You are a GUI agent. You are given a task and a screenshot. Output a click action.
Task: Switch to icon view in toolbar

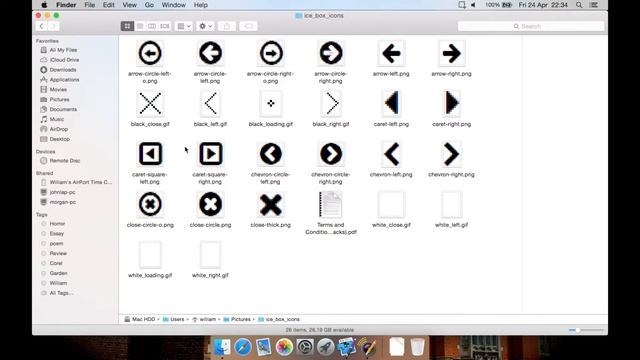[x=127, y=26]
